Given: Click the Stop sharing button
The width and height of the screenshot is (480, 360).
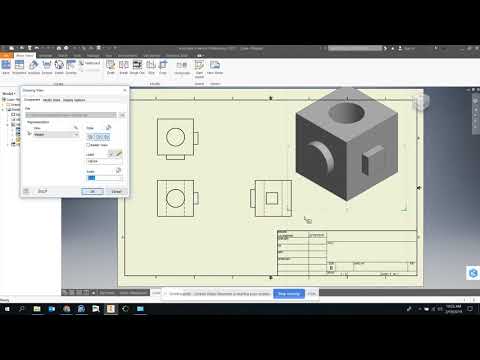Looking at the screenshot, I should [289, 294].
